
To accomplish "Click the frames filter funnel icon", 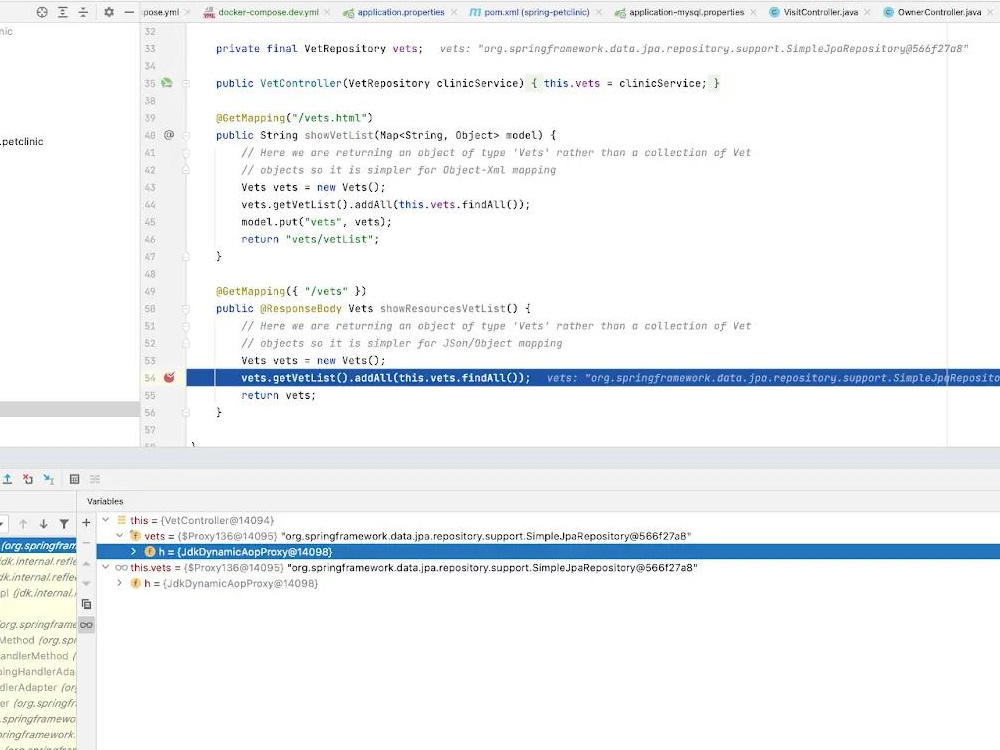I will [64, 524].
